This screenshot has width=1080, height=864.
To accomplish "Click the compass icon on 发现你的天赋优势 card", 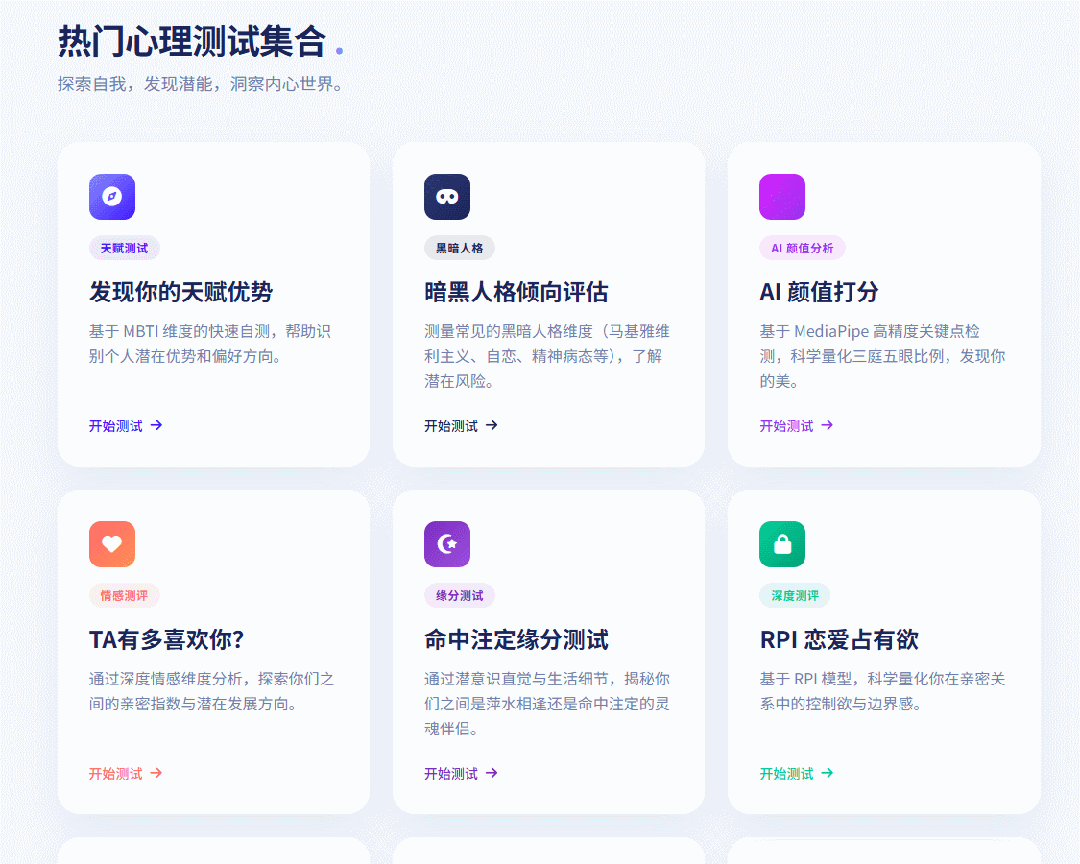I will [x=111, y=197].
